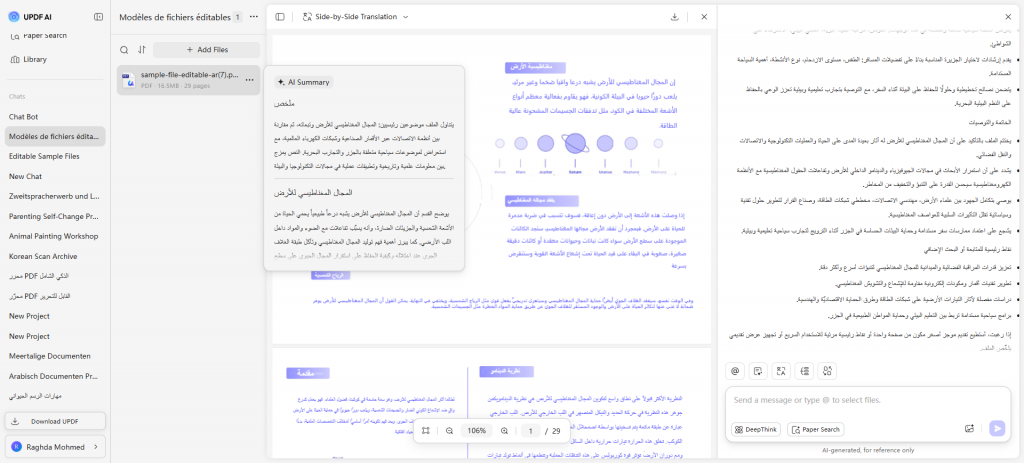
Task: Select the Modèles de fichiers édita... chat
Action: click(55, 136)
